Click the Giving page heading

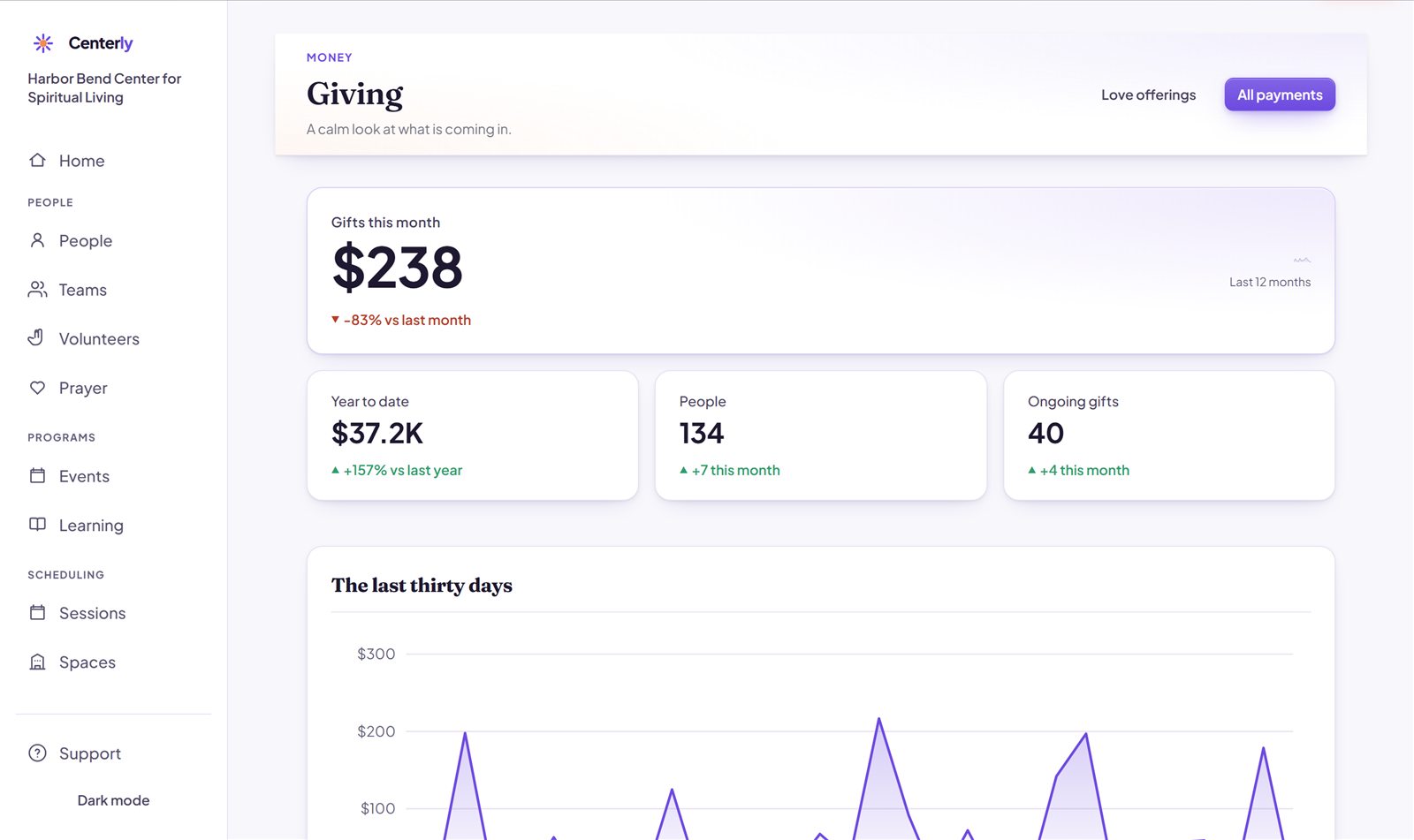354,94
